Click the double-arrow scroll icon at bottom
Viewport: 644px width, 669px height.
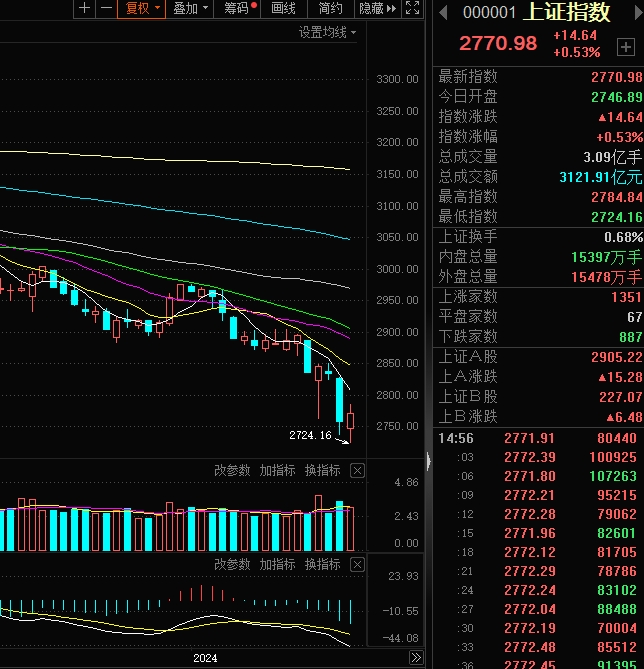coord(416,657)
